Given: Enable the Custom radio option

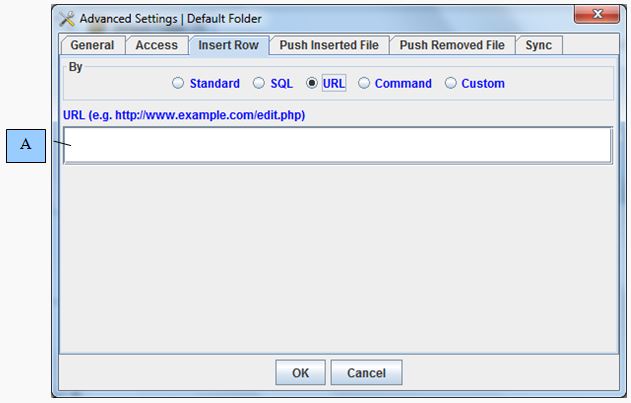Looking at the screenshot, I should pyautogui.click(x=451, y=84).
